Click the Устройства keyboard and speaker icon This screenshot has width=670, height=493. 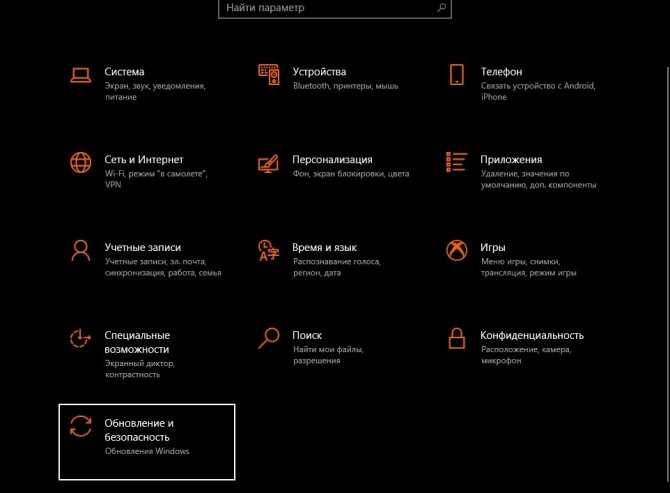tap(269, 75)
